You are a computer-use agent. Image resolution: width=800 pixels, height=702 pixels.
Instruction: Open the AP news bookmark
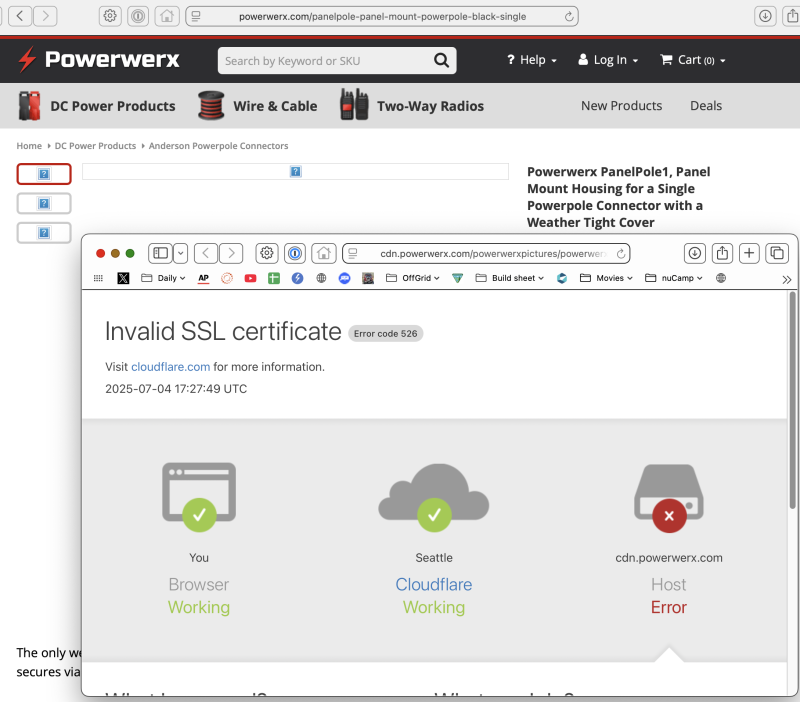pos(204,278)
